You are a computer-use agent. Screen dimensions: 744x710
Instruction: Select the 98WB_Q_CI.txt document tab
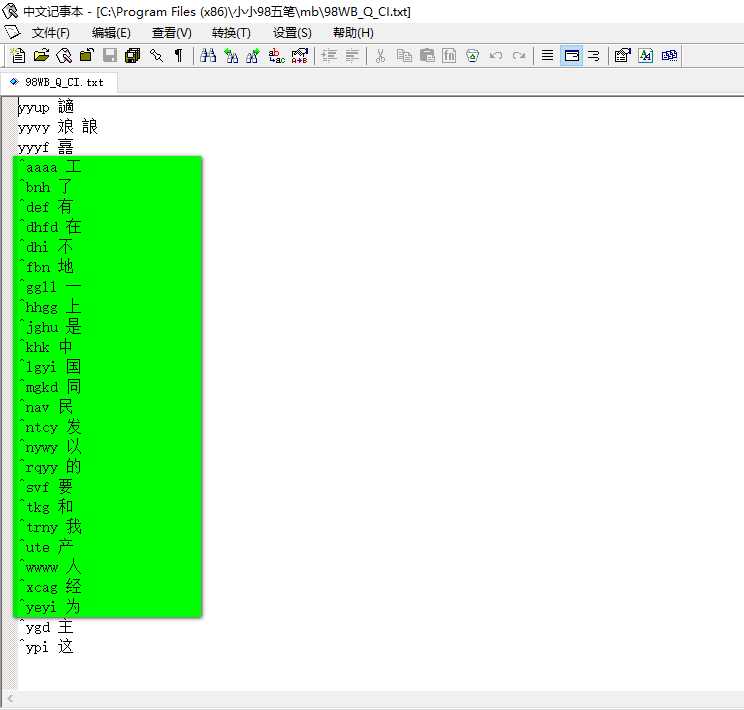[x=59, y=83]
